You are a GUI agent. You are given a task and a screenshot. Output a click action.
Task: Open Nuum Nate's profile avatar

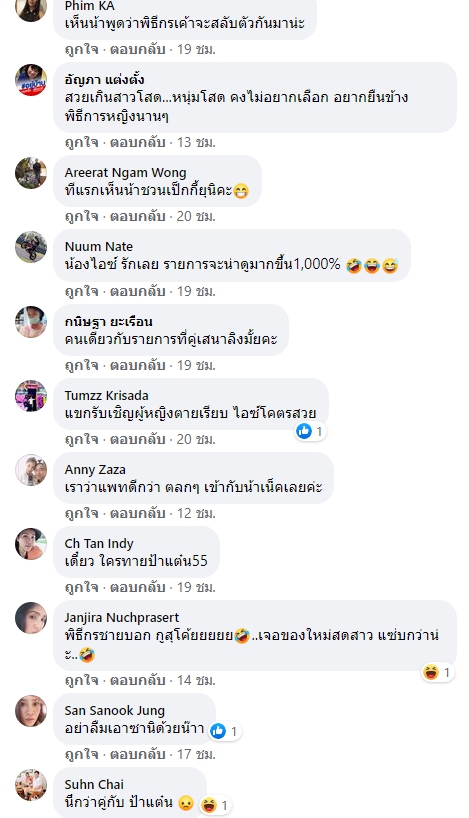click(x=31, y=247)
